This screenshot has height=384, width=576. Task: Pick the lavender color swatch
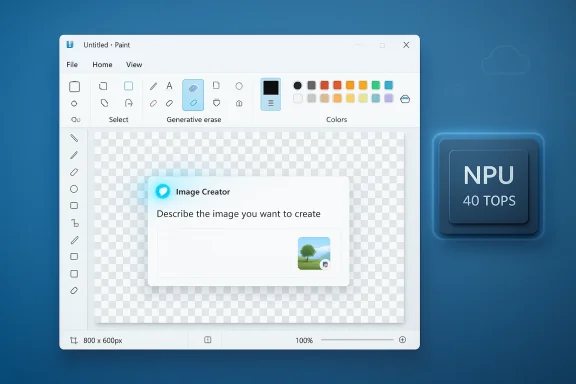(x=389, y=98)
